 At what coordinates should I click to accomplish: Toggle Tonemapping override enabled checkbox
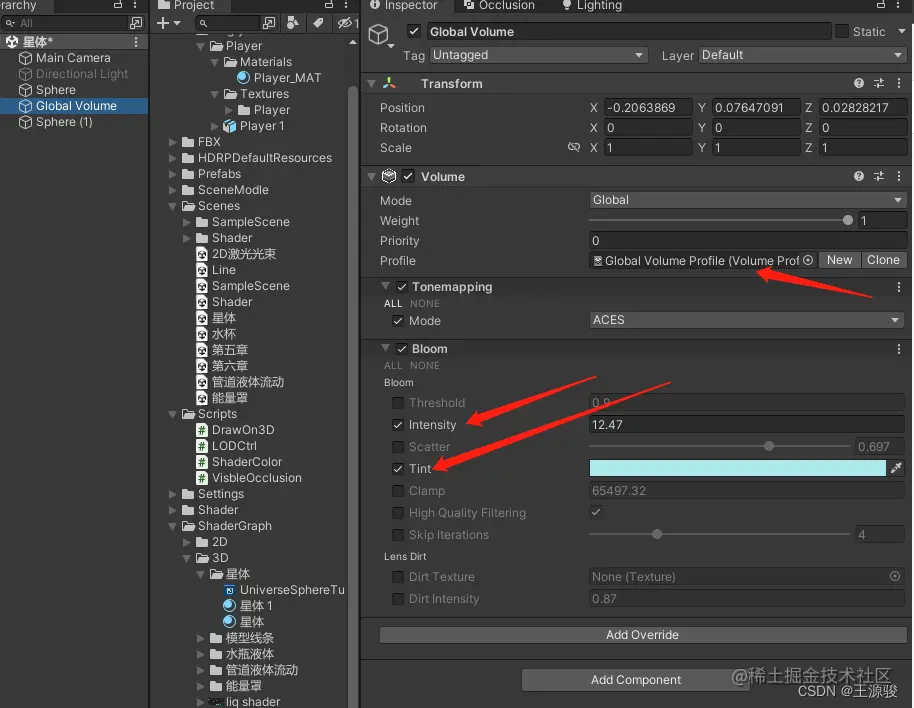(402, 287)
